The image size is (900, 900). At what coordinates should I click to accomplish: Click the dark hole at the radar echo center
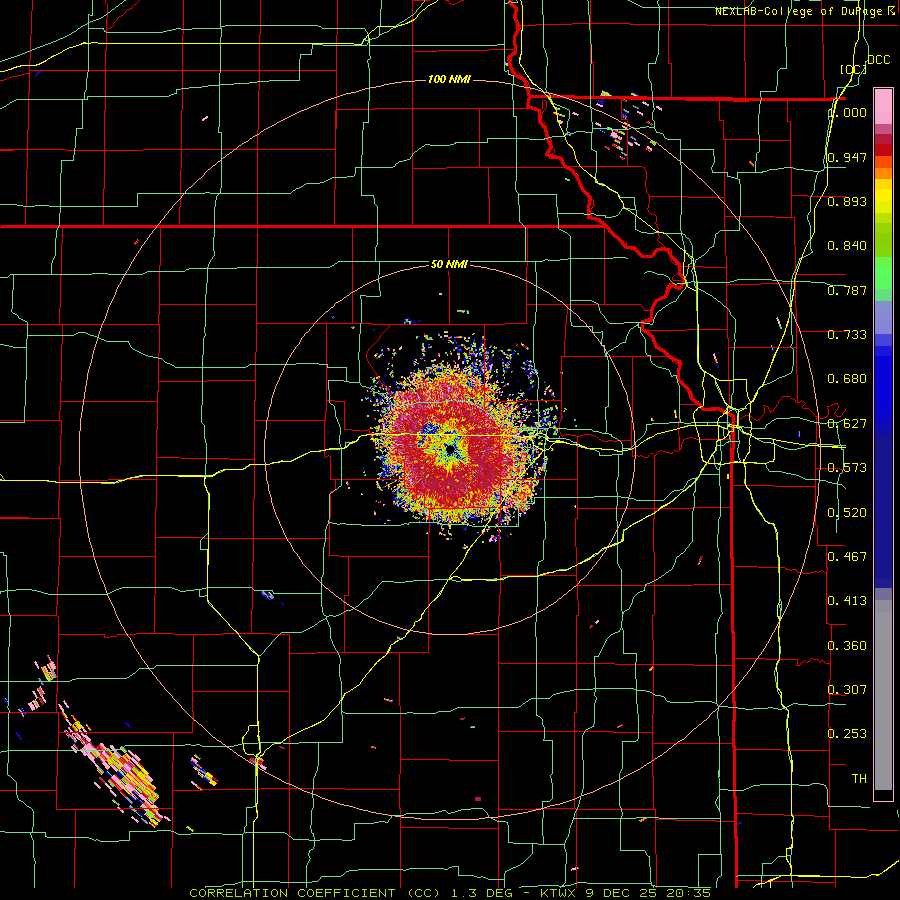point(450,450)
